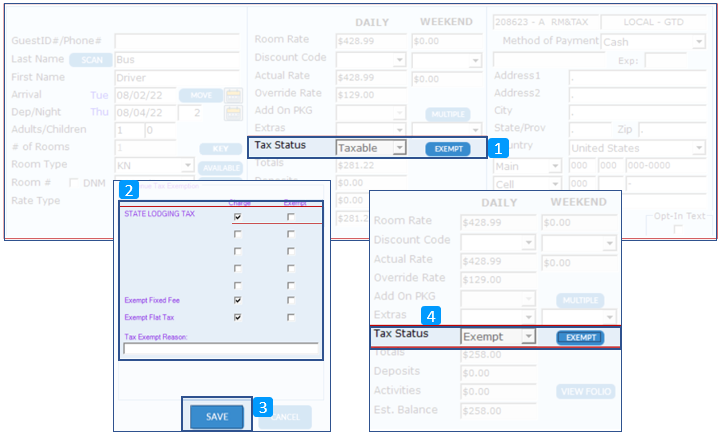
Task: Click the Tax Exempt Reason text field
Action: [x=221, y=350]
